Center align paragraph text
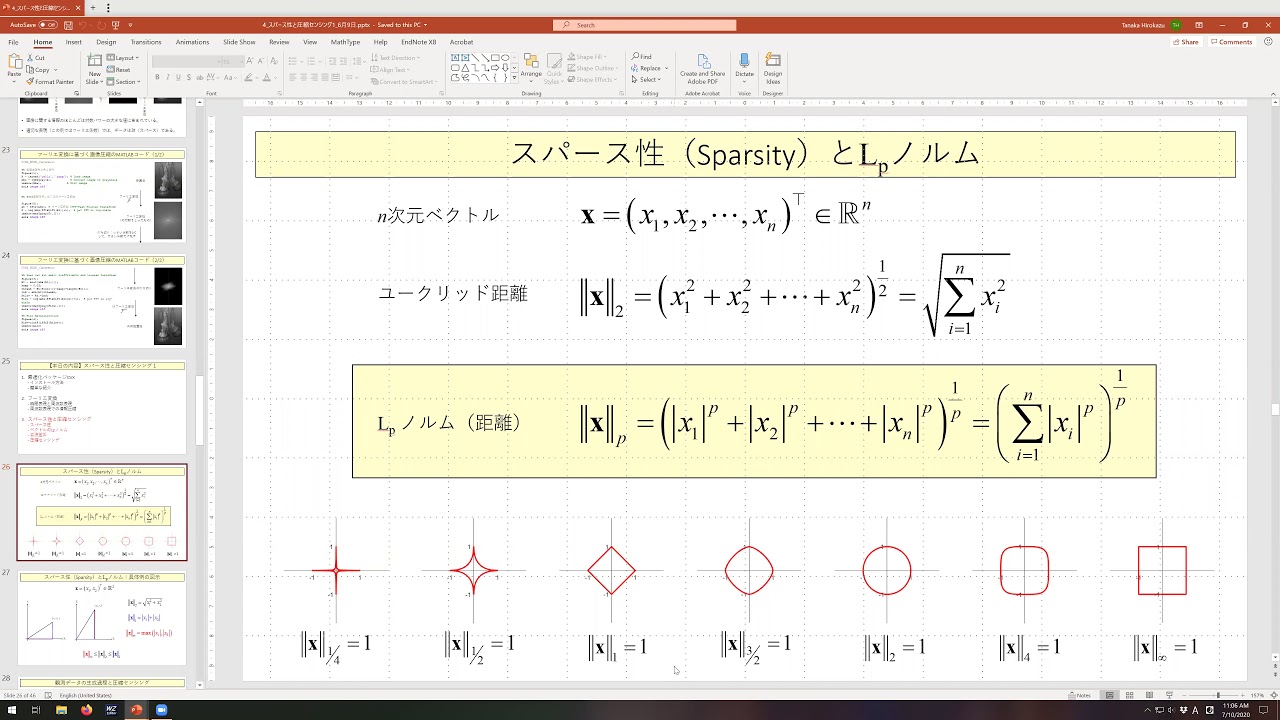Screen dimensions: 1280x720 (x=303, y=78)
